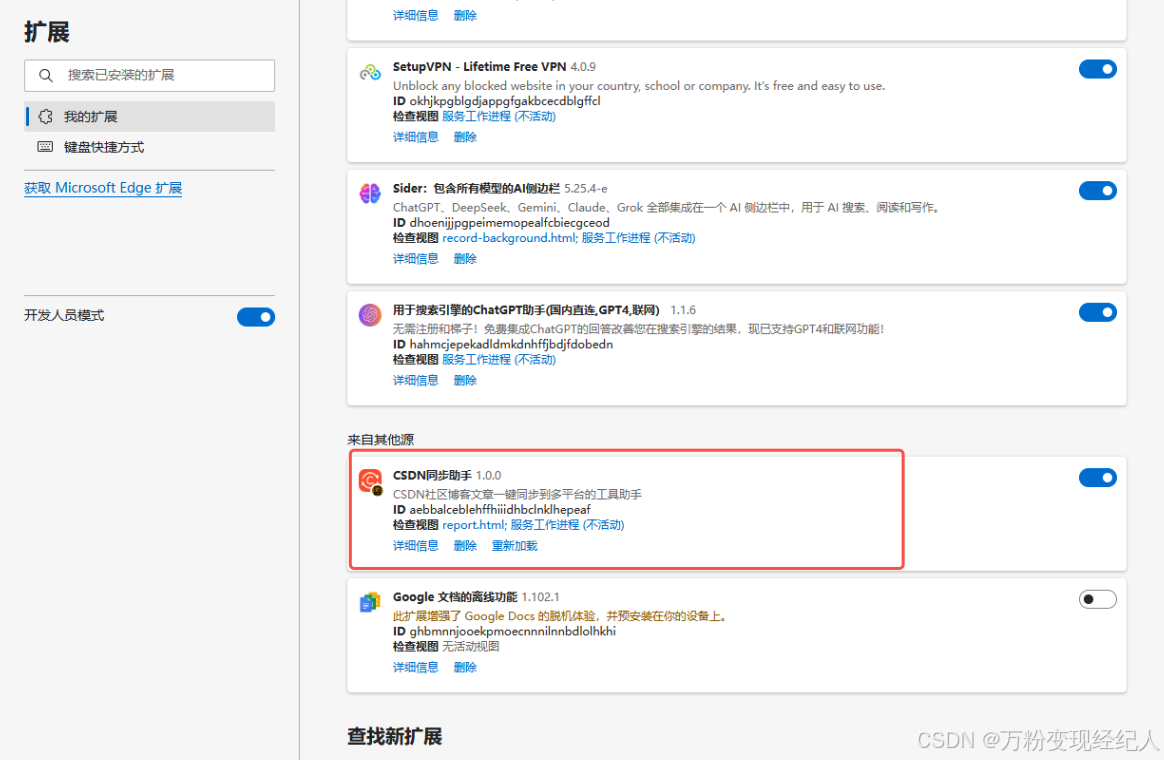This screenshot has height=760, width=1164.
Task: Click the Google extension ID ghbmnnjooekpmoecnnnilnnbdlolhkhi
Action: 513,632
